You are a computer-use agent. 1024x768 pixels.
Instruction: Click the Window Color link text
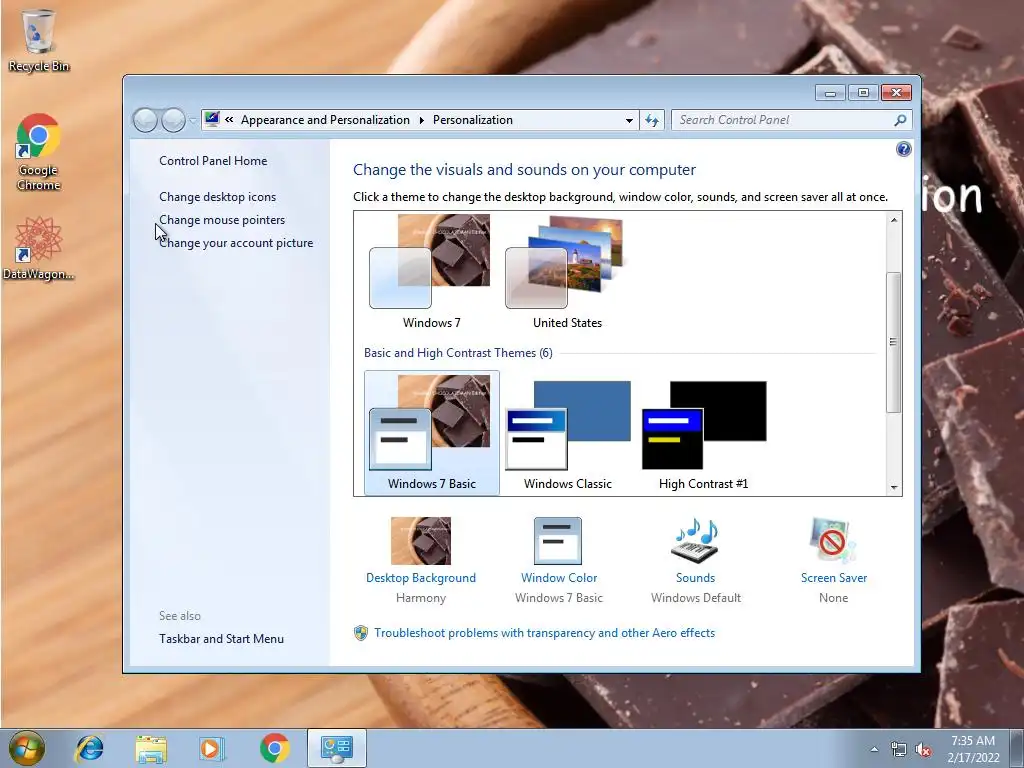[559, 578]
